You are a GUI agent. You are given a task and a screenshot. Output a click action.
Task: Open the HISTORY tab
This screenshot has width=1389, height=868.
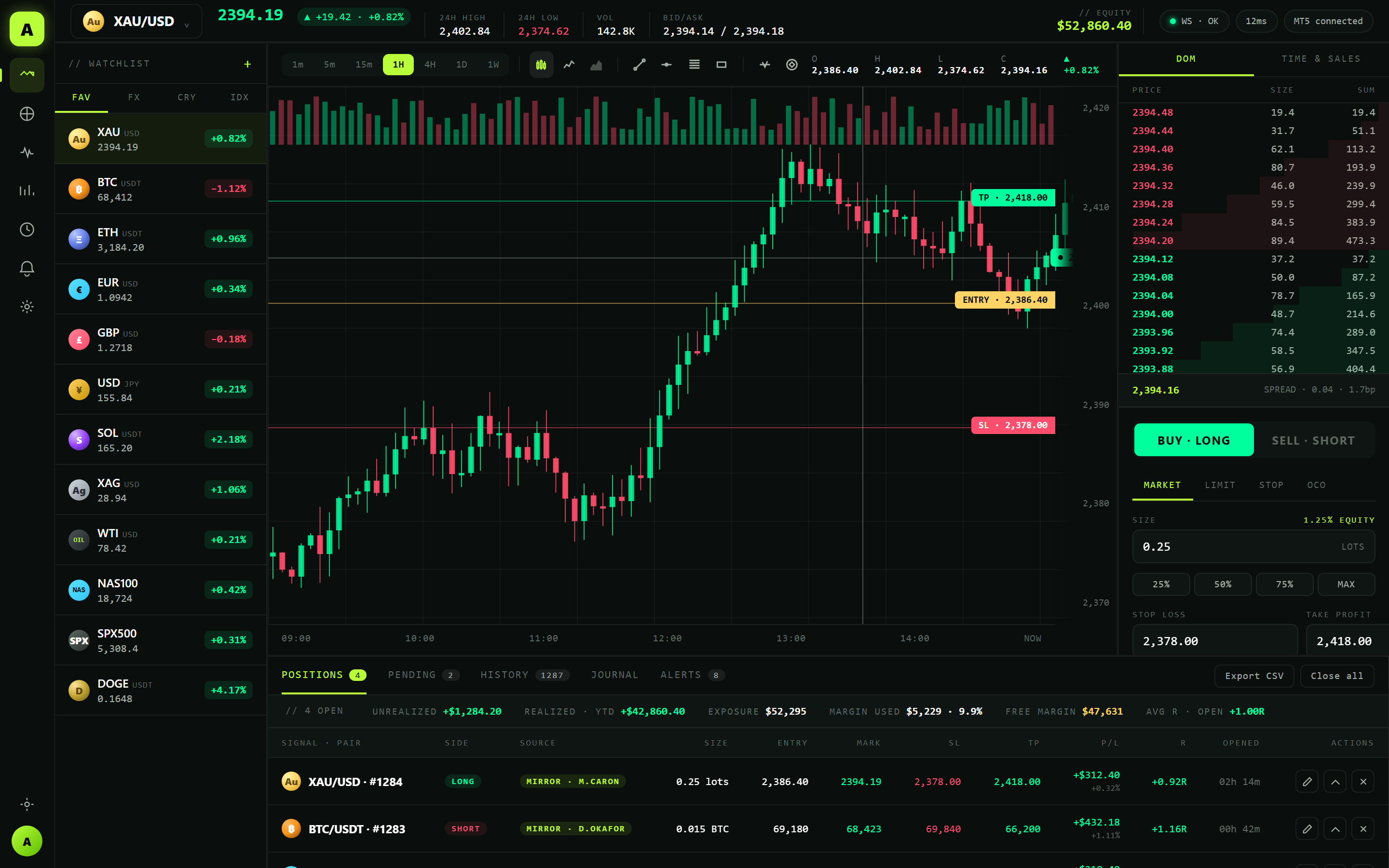(x=525, y=675)
